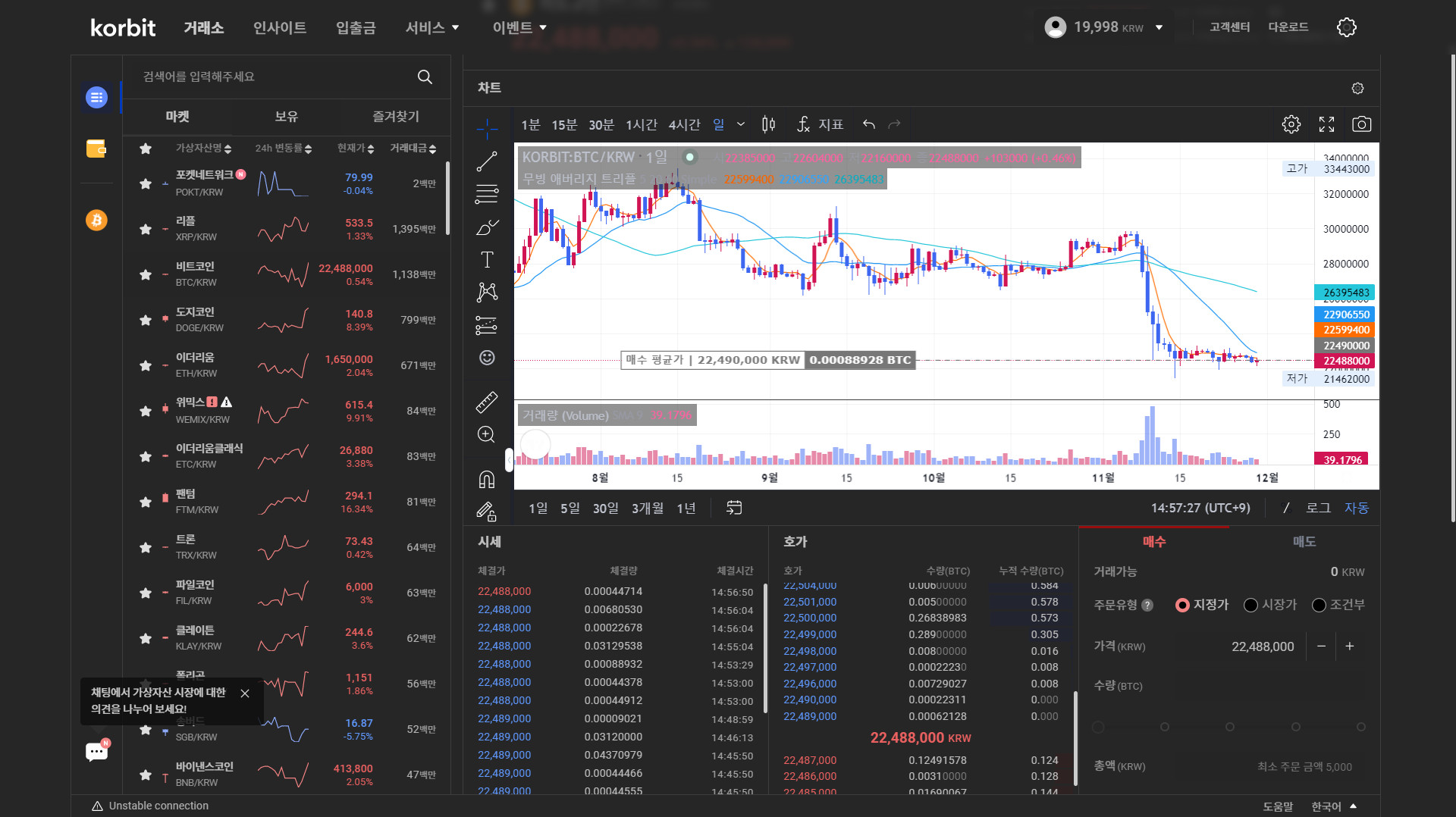The width and height of the screenshot is (1456, 817).
Task: Open the 거래소 menu item
Action: point(204,28)
